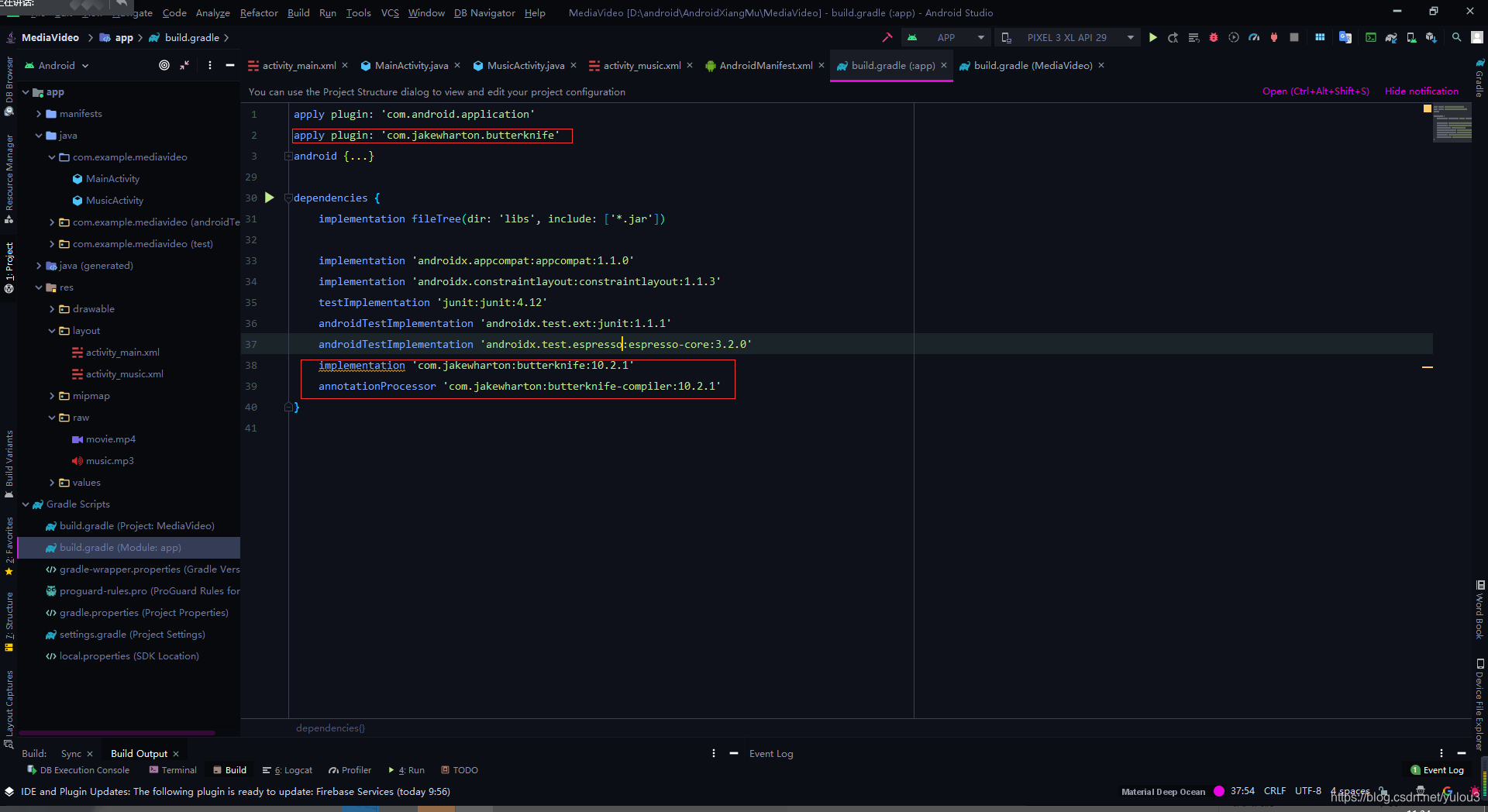The height and width of the screenshot is (812, 1488).
Task: Open the 6: Logcat tool window
Action: 288,770
